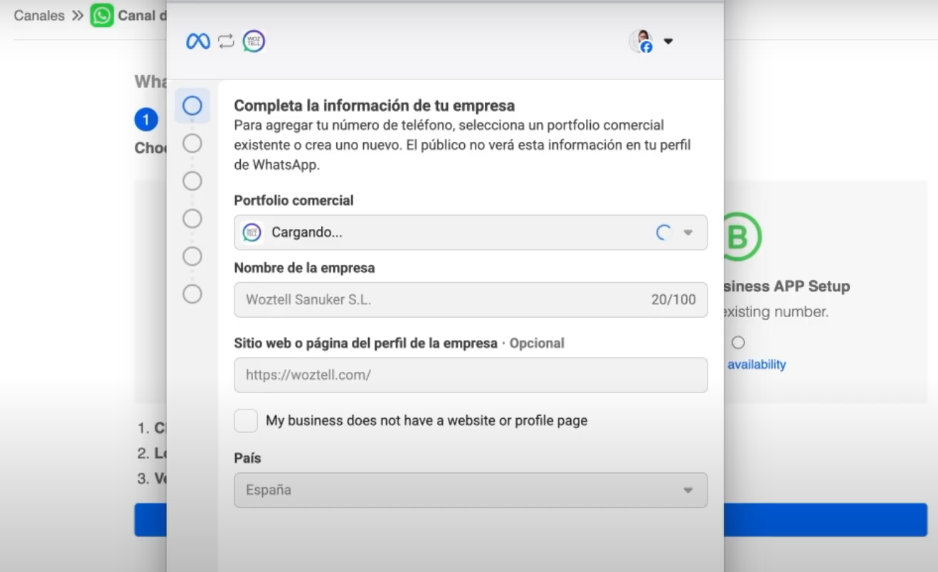The width and height of the screenshot is (938, 572).
Task: Click the 'Opcional' label next to Sitio web
Action: pyautogui.click(x=537, y=343)
